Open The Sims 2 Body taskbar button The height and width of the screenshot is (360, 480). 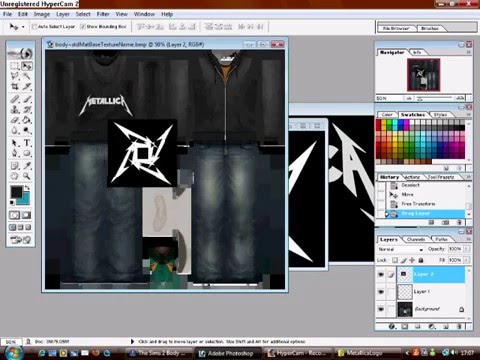click(158, 353)
